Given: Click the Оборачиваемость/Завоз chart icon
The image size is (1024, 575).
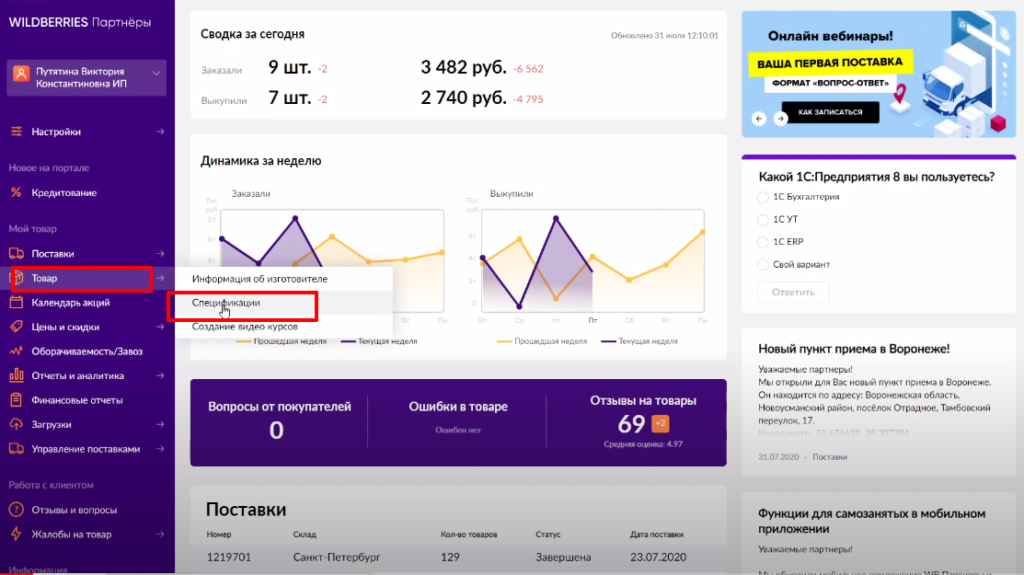Looking at the screenshot, I should [x=16, y=351].
